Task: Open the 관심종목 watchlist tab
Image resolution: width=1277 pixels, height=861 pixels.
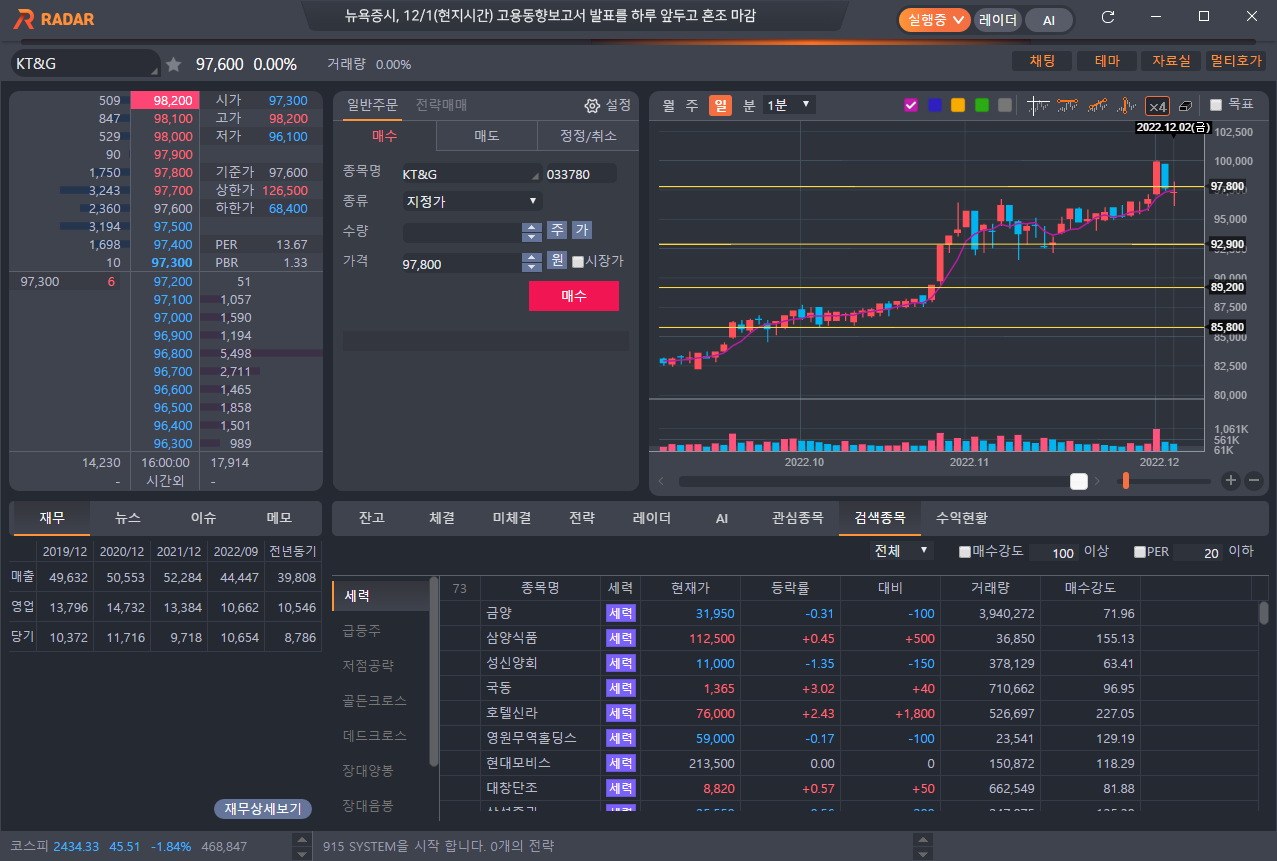Action: pyautogui.click(x=797, y=518)
